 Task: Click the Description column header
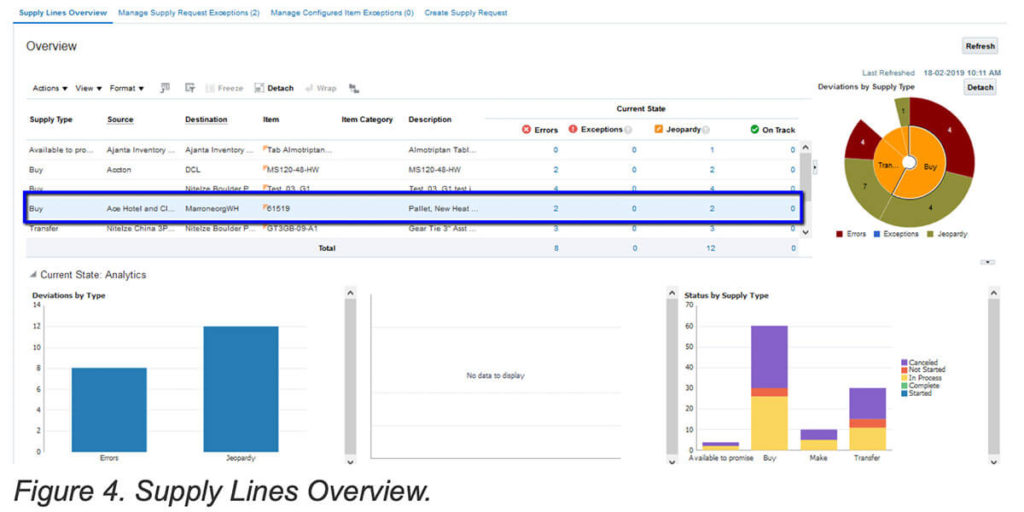(x=430, y=120)
